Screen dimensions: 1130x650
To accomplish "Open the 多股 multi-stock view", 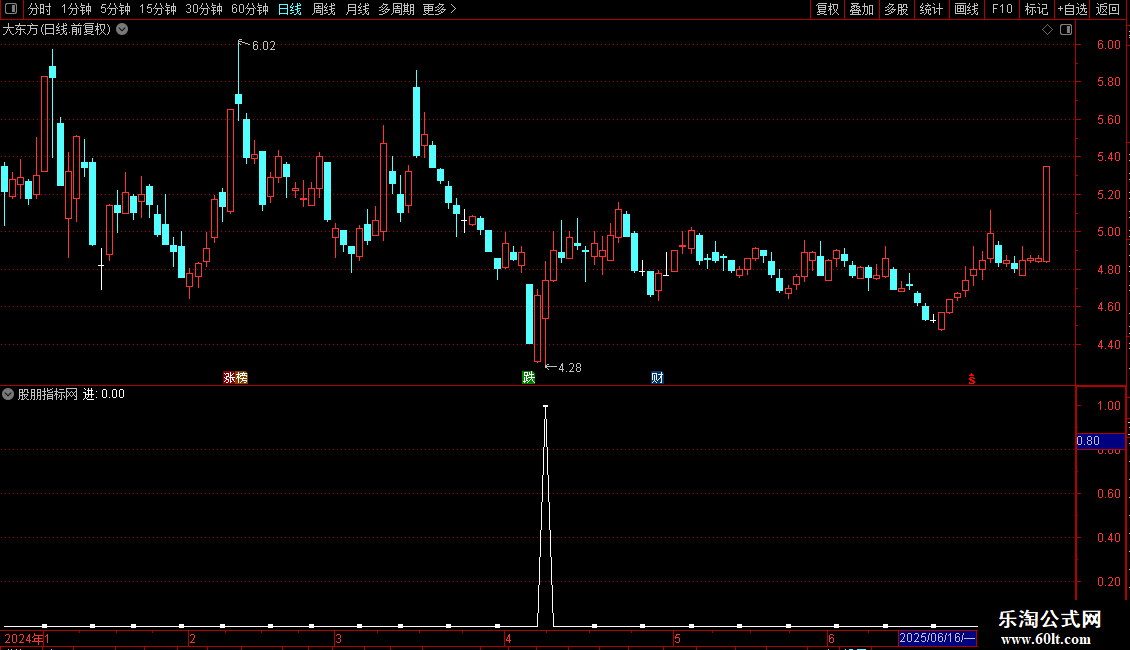I will coord(896,9).
